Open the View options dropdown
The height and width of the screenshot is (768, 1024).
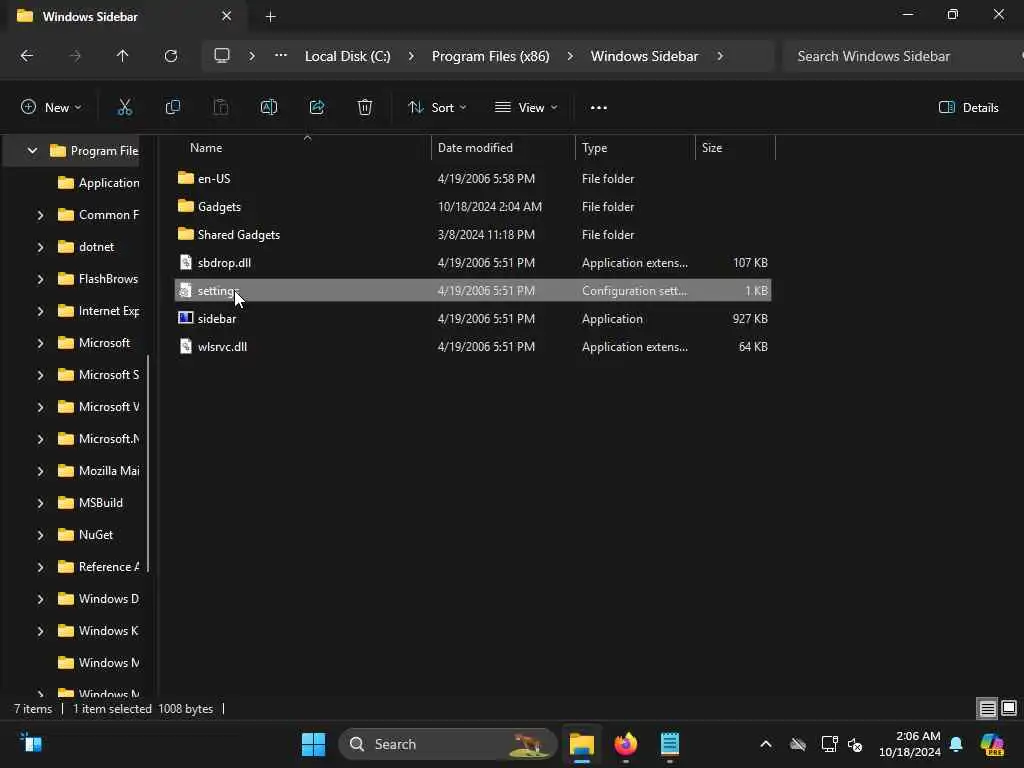(x=526, y=108)
